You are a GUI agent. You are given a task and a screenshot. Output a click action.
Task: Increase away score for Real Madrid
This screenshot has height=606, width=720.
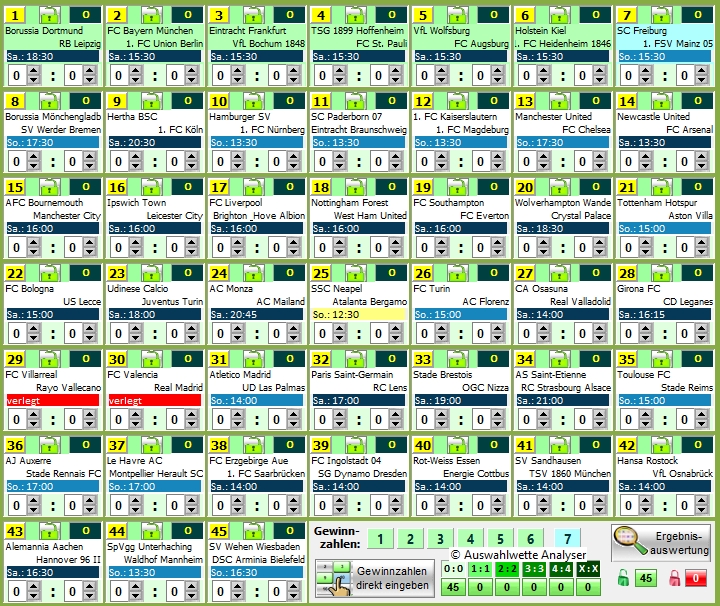tap(191, 415)
